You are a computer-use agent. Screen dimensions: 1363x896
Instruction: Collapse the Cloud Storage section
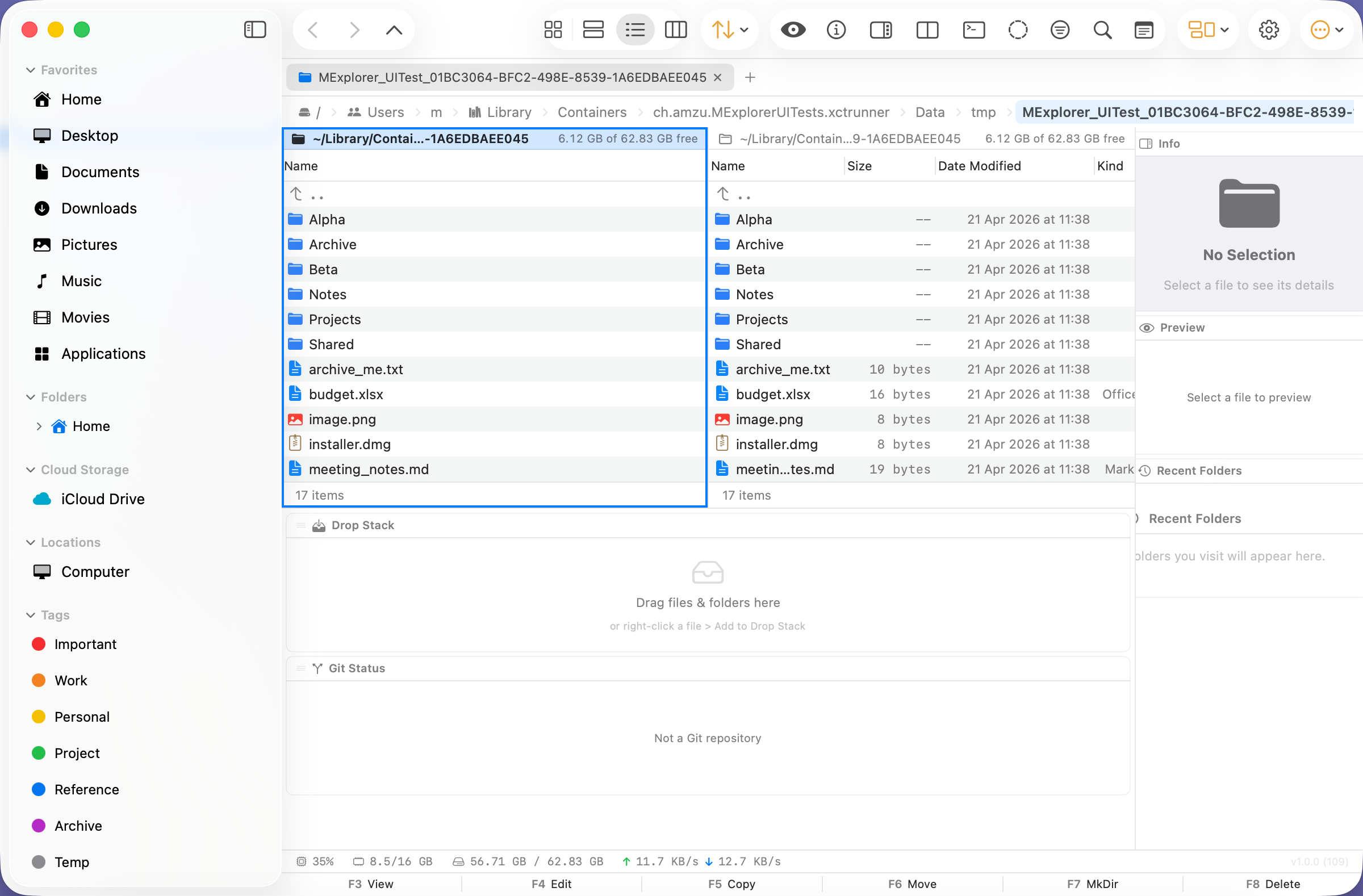pos(30,470)
